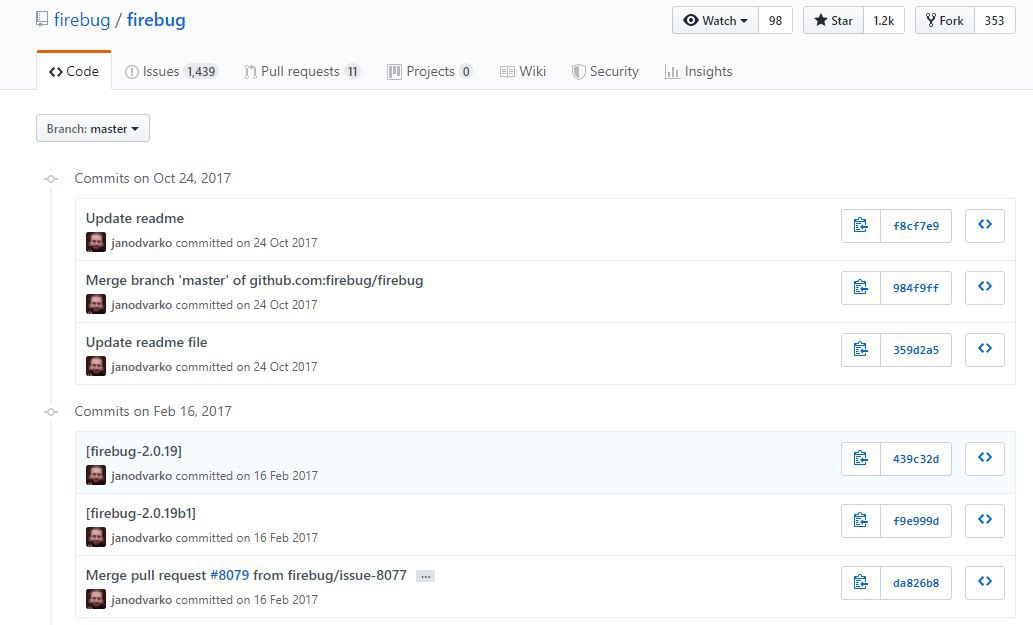Viewport: 1033px width, 625px height.
Task: Open the firebug organization link
Action: pyautogui.click(x=82, y=20)
